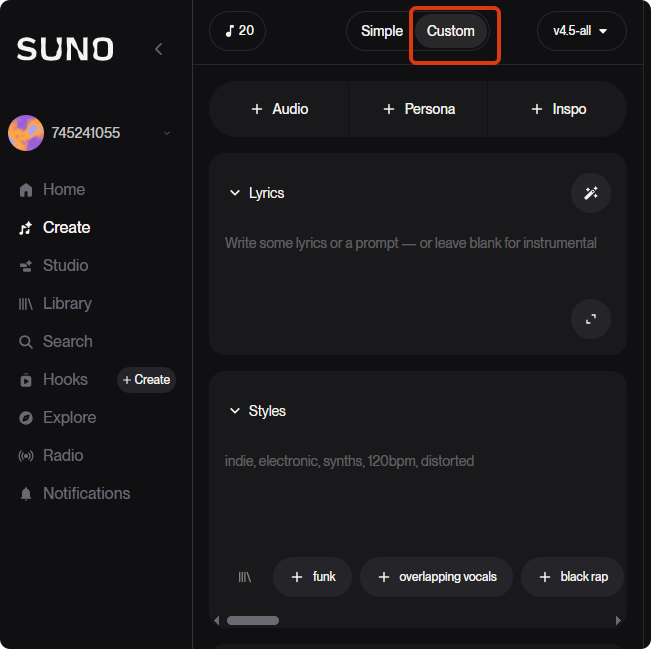Collapse the Lyrics section
The width and height of the screenshot is (651, 649).
(x=235, y=193)
